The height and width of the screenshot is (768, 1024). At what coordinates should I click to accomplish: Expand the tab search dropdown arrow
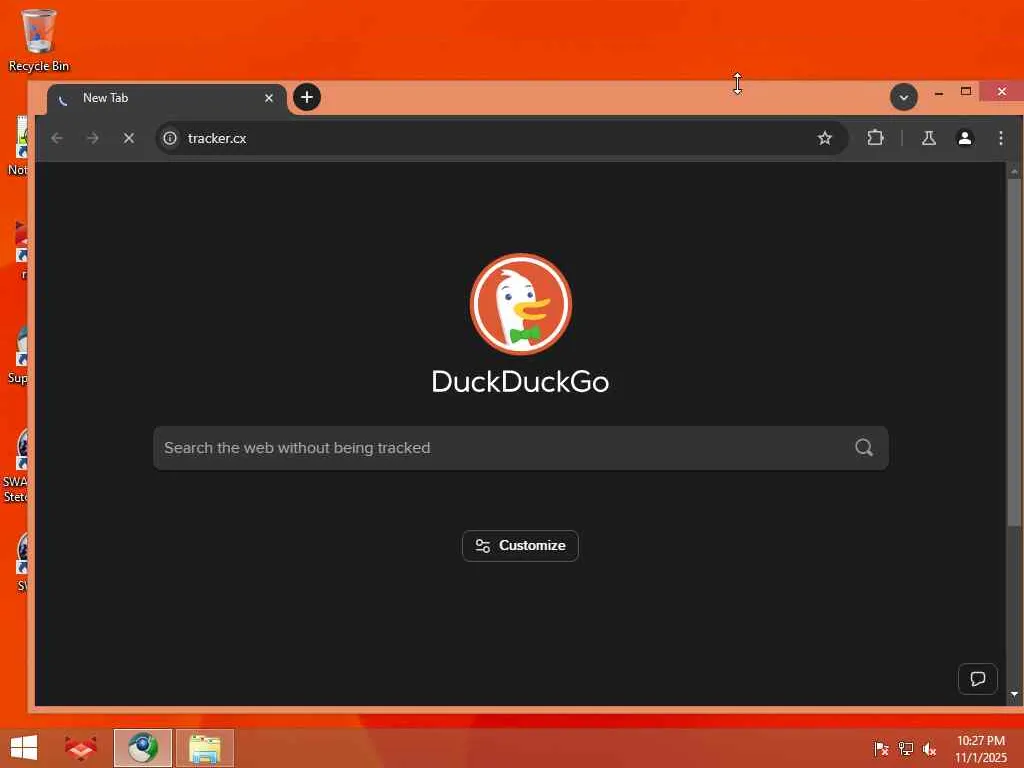click(x=904, y=97)
